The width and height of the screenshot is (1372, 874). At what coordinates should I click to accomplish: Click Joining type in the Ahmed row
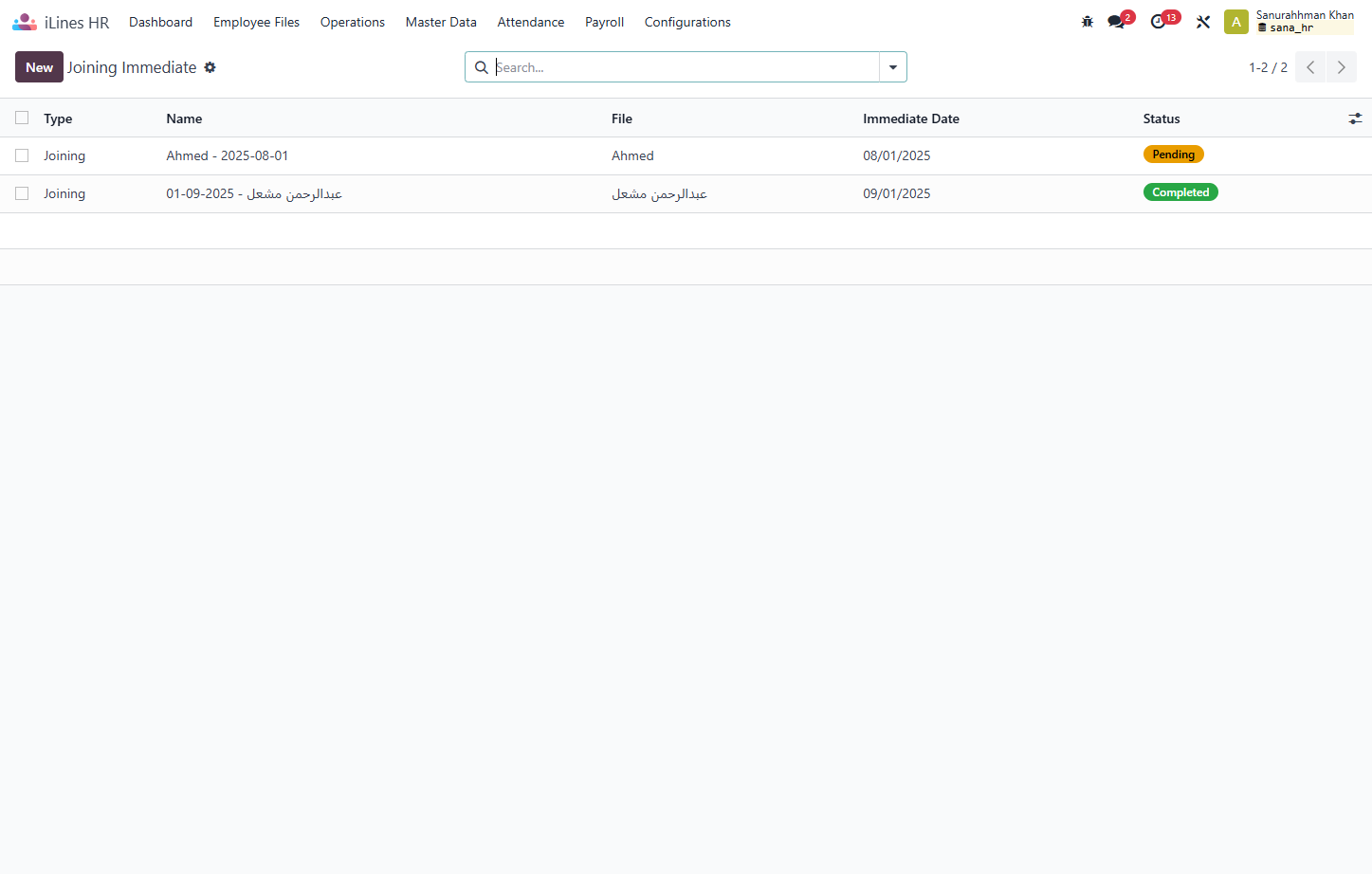(x=64, y=155)
